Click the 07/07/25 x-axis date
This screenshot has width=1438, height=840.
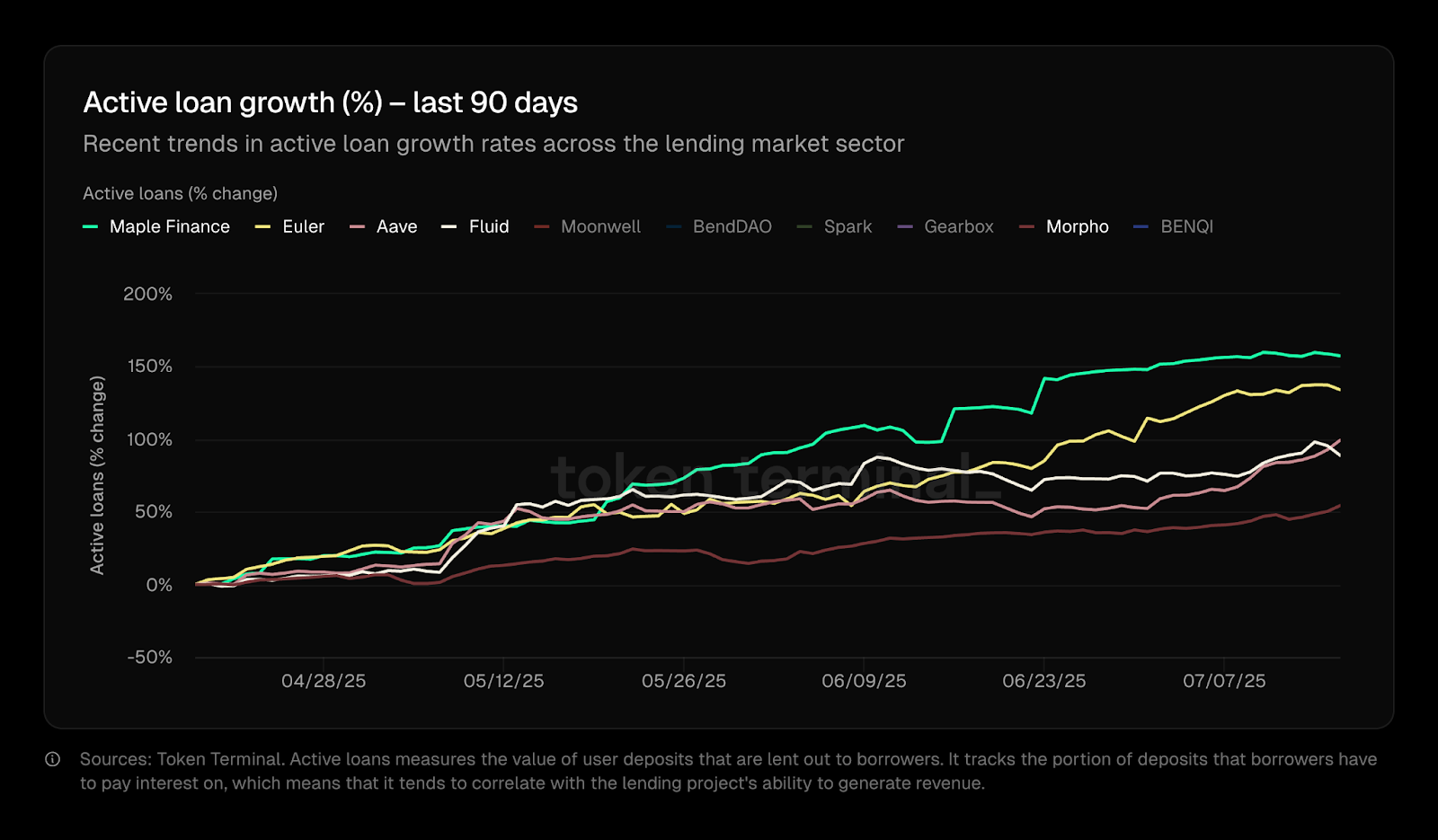tap(1224, 681)
